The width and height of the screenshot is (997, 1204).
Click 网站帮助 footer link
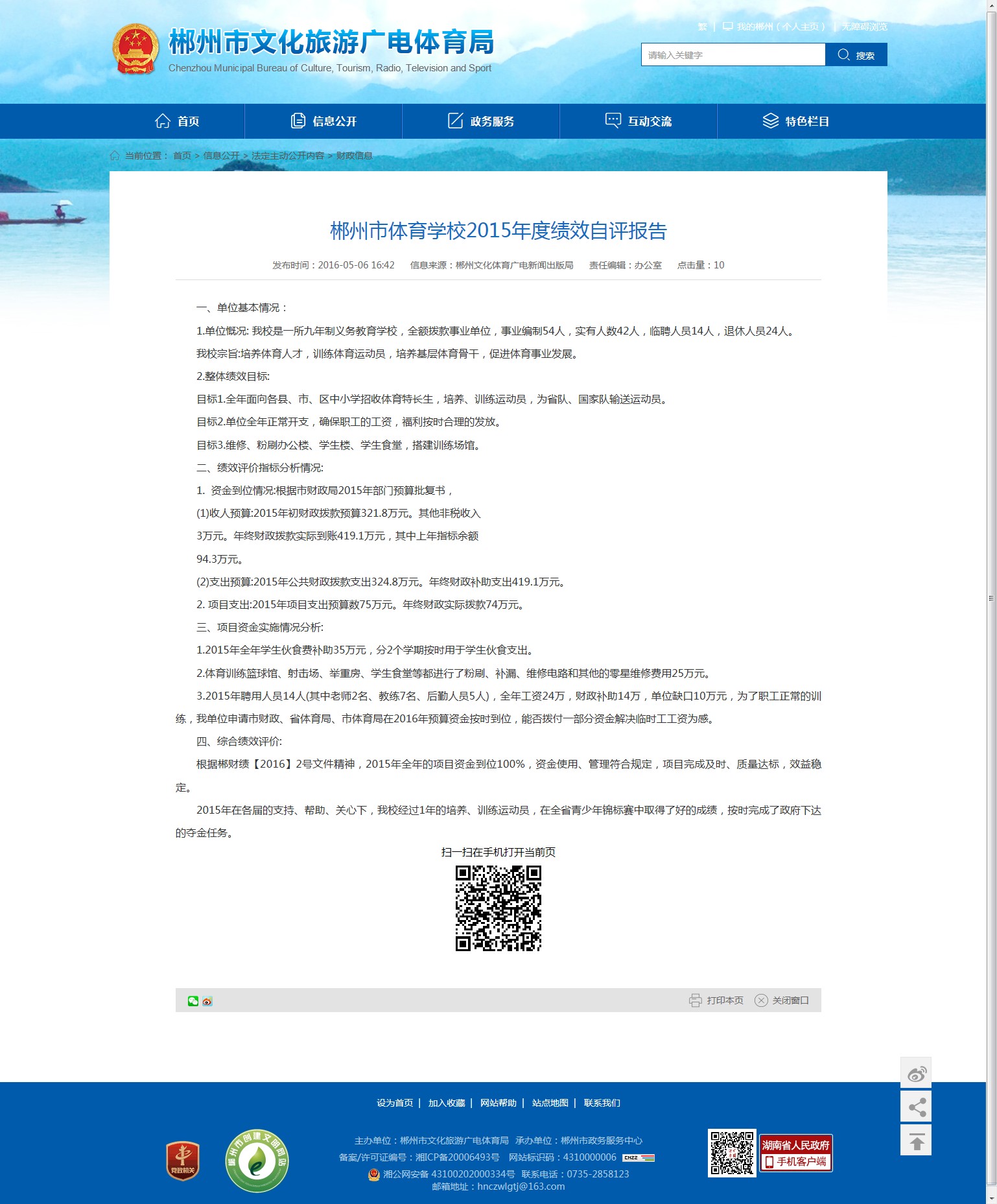pyautogui.click(x=498, y=1103)
